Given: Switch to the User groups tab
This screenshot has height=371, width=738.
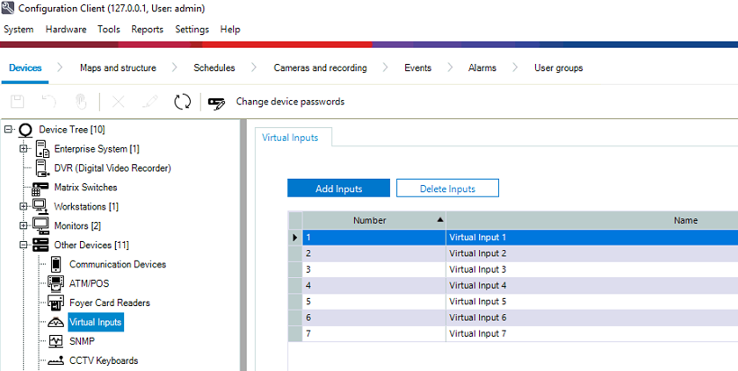Looking at the screenshot, I should [559, 68].
